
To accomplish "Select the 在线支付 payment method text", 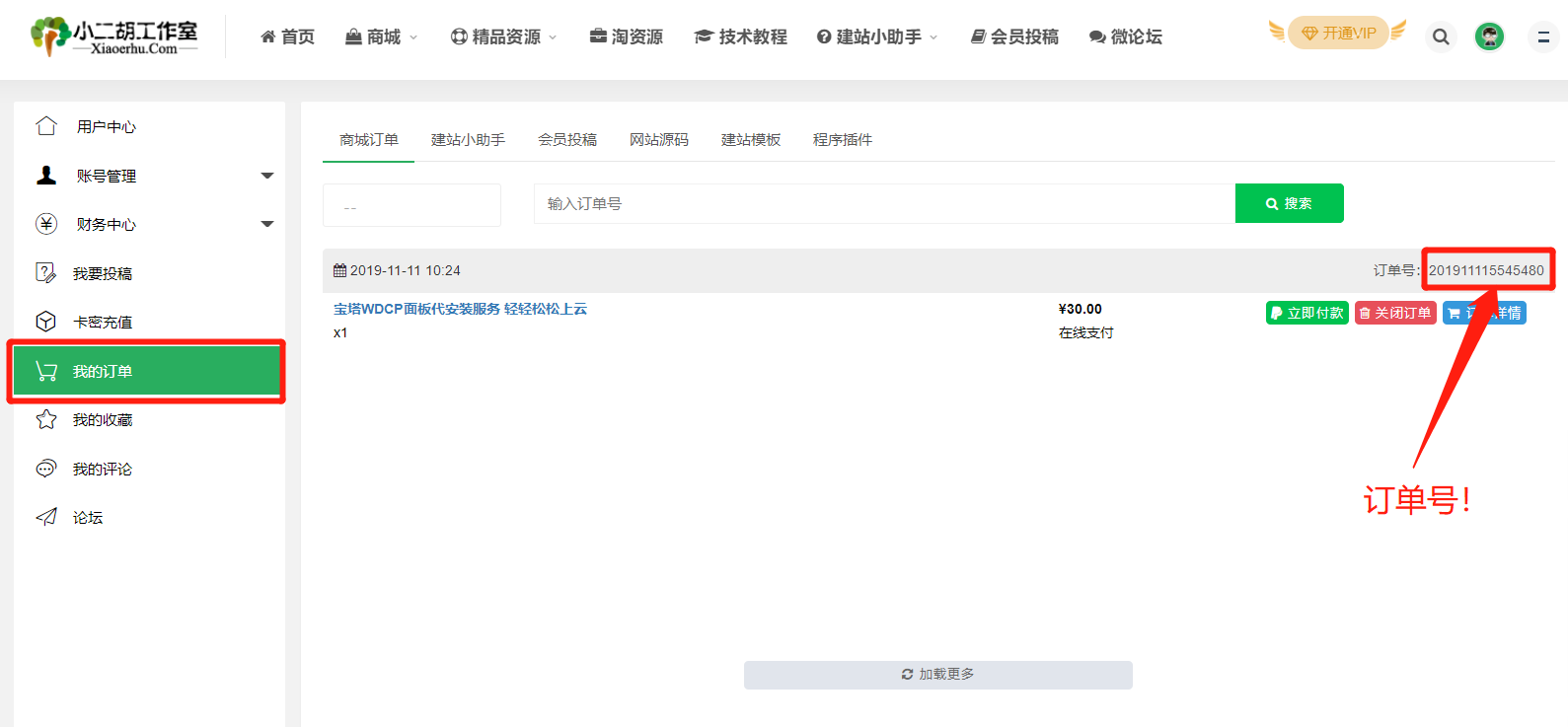I will coord(1085,332).
